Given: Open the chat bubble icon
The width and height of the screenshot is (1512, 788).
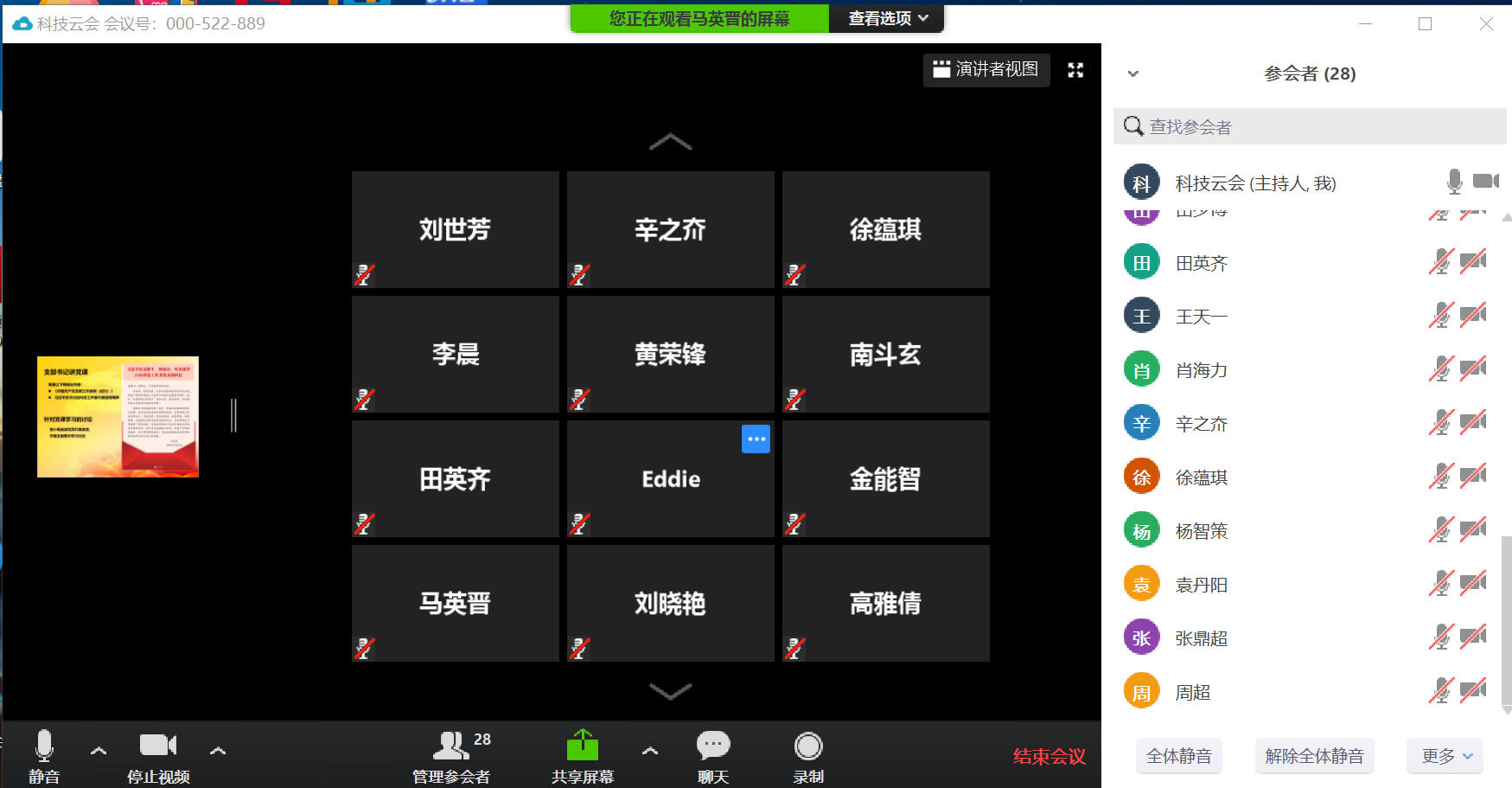Looking at the screenshot, I should click(713, 746).
